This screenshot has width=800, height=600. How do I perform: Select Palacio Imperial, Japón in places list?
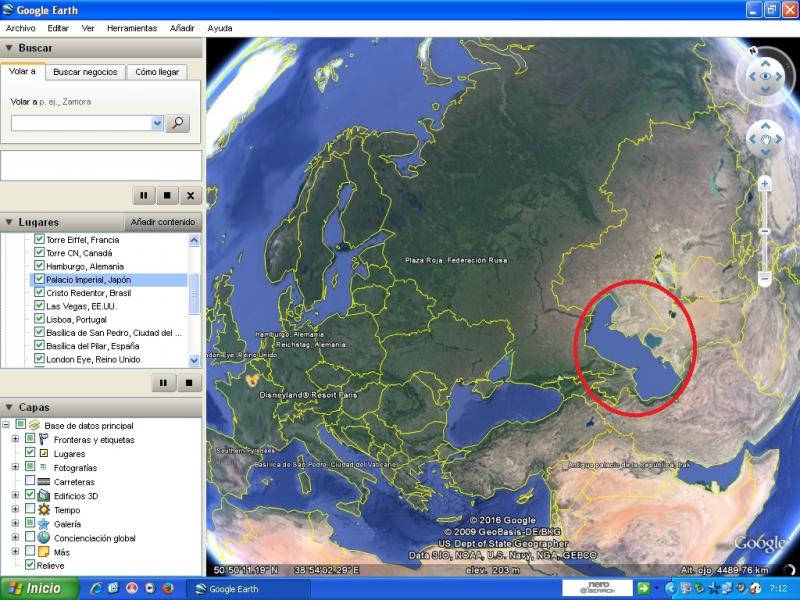(x=88, y=280)
